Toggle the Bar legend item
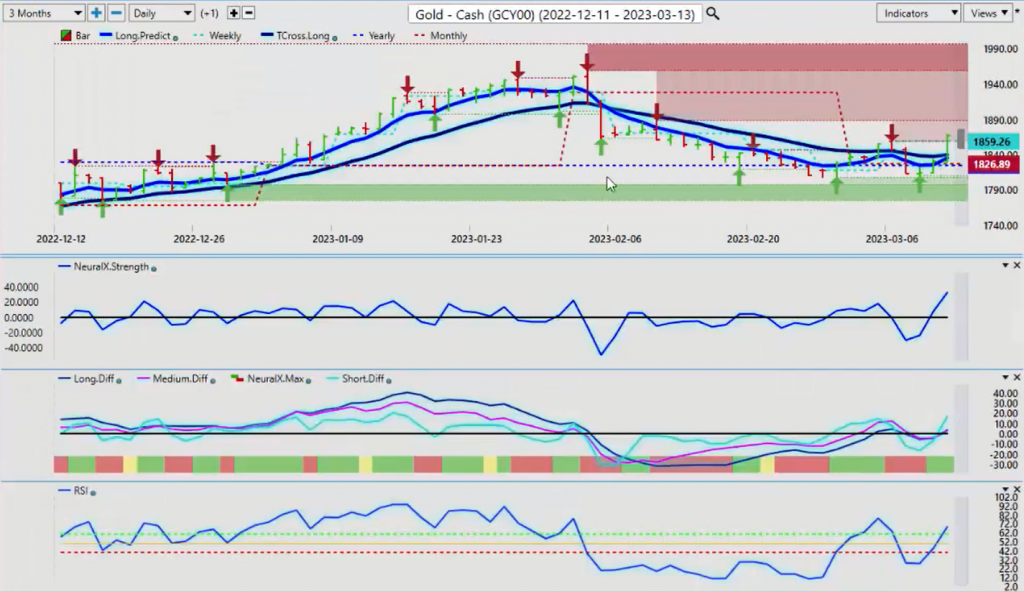This screenshot has height=592, width=1024. click(x=76, y=36)
